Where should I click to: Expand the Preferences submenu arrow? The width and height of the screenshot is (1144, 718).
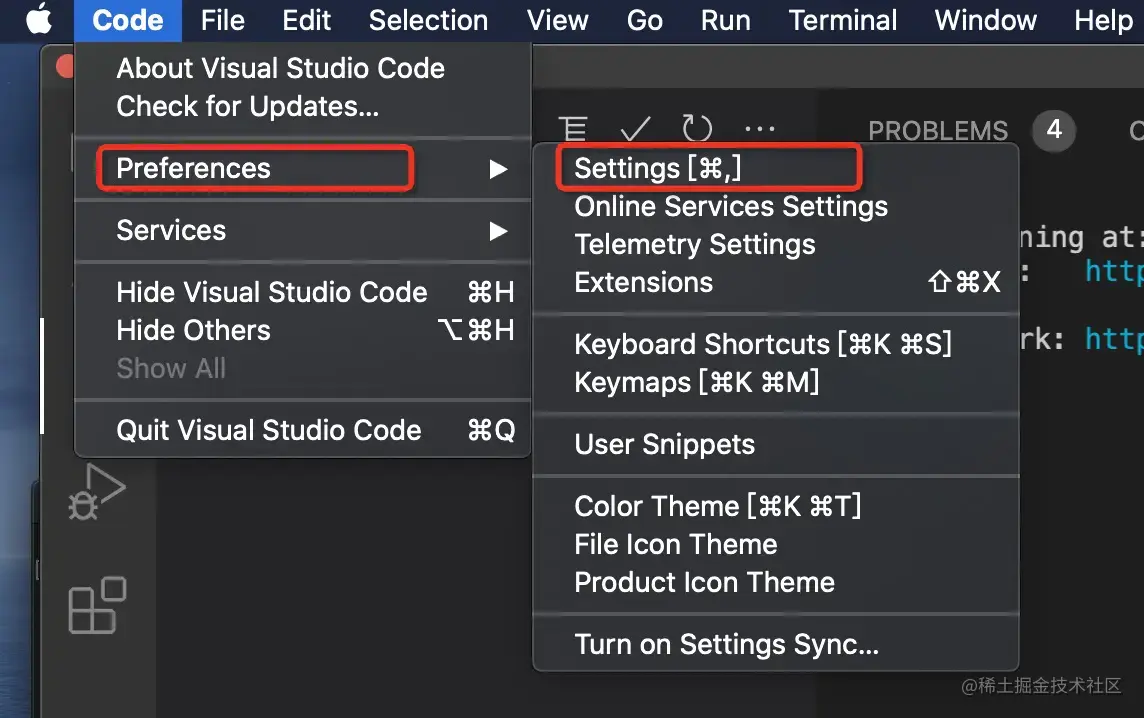coord(498,169)
